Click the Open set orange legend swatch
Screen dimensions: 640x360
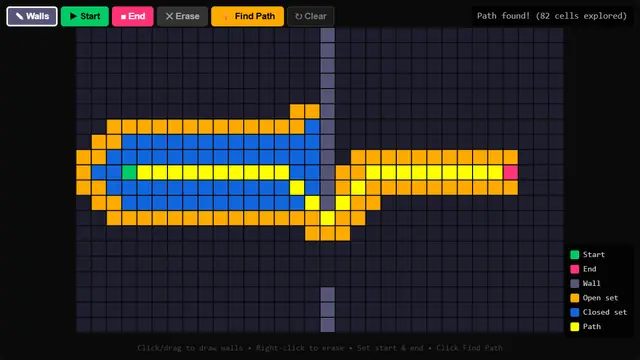(x=575, y=298)
